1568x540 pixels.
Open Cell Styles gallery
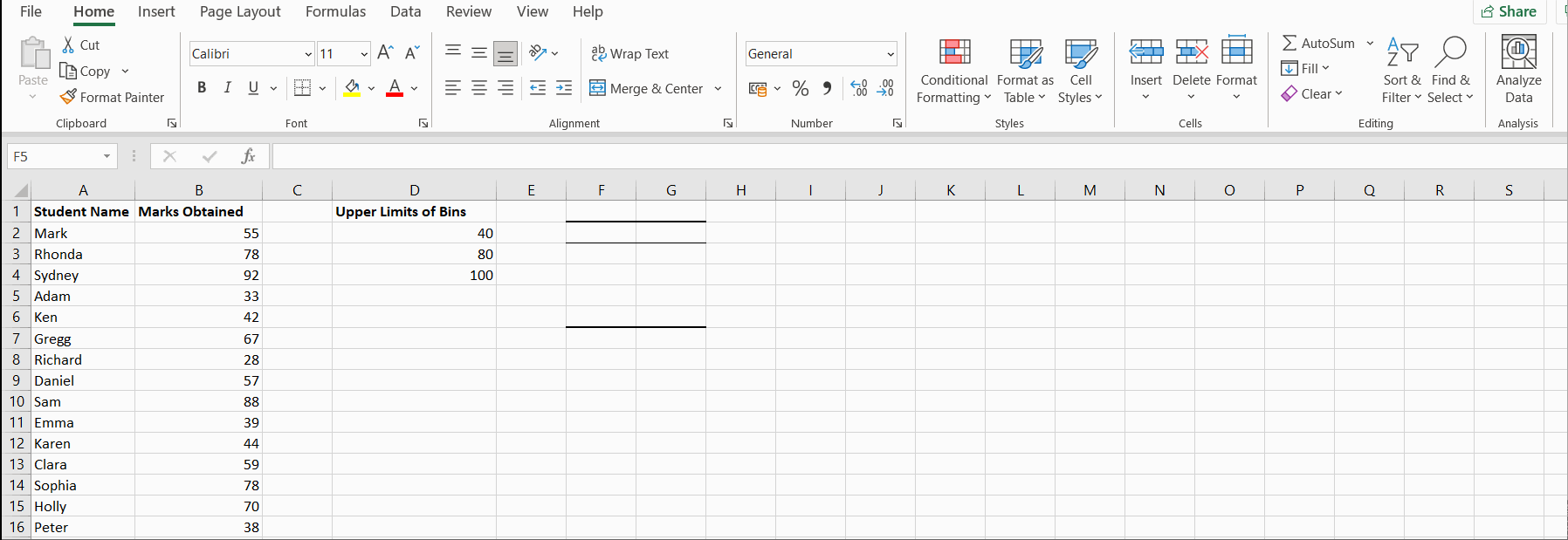(x=1081, y=72)
